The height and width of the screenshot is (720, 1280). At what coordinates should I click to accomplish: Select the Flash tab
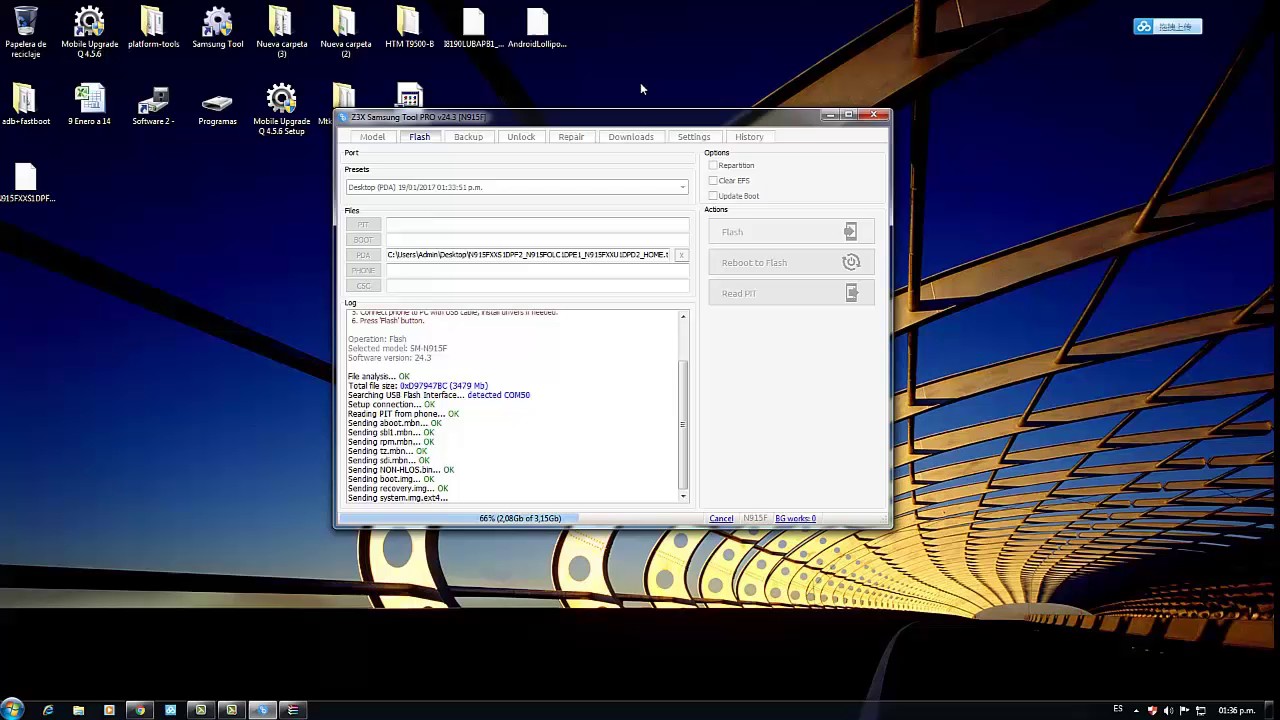419,137
